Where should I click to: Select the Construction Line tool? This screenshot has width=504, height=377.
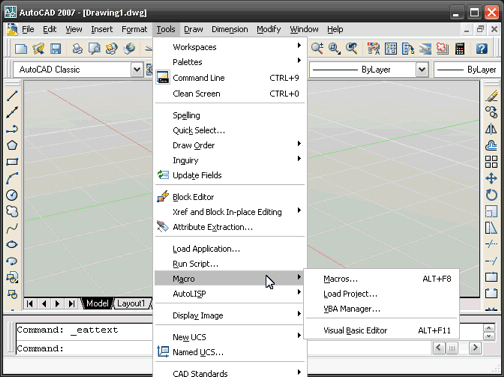[12, 112]
